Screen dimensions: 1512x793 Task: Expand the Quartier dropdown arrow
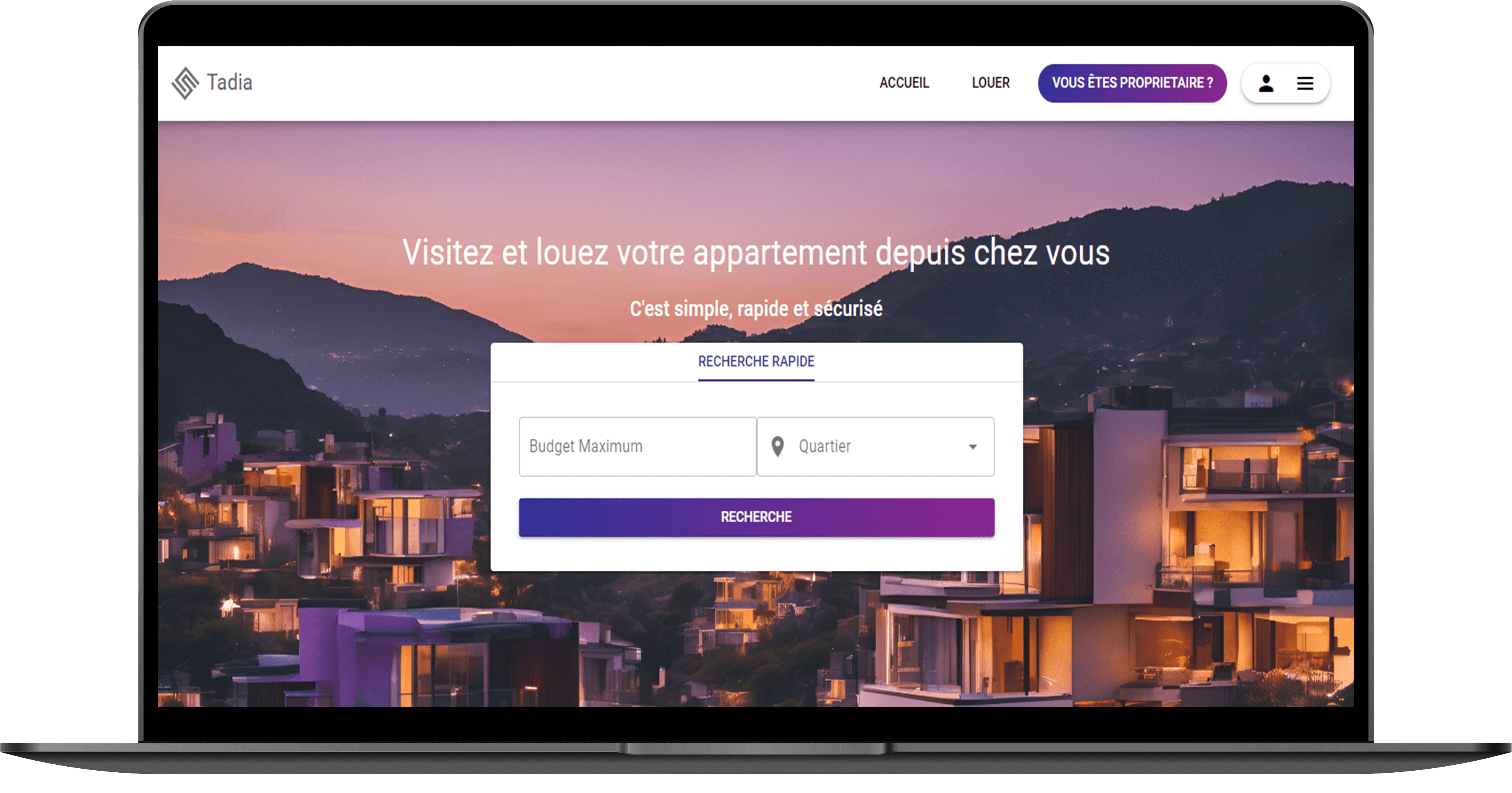973,447
